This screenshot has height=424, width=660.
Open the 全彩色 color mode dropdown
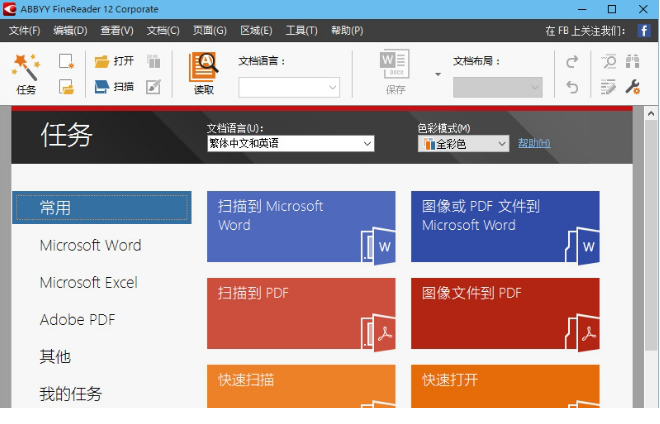click(x=463, y=144)
